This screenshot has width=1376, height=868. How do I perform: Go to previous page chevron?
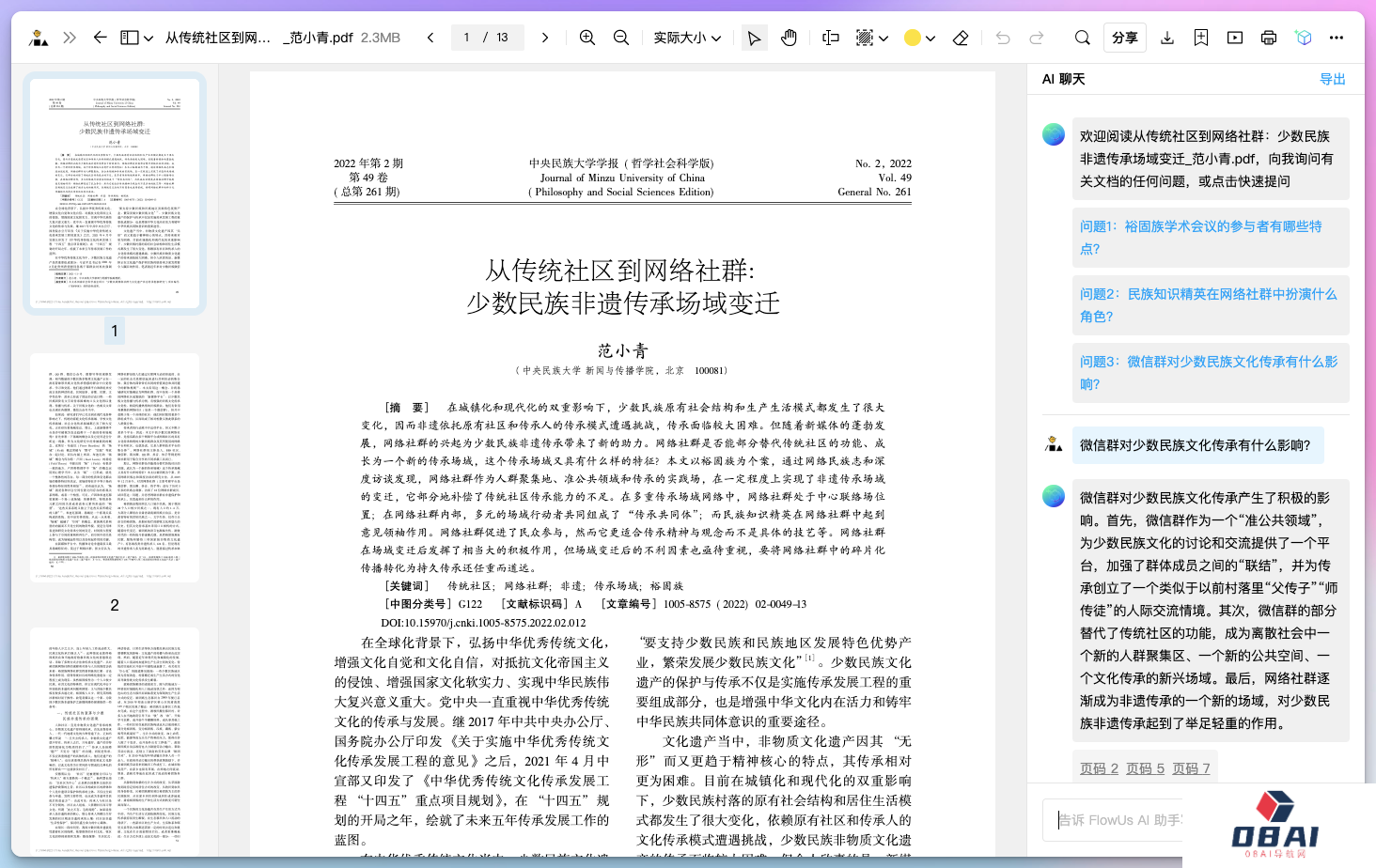[x=430, y=38]
